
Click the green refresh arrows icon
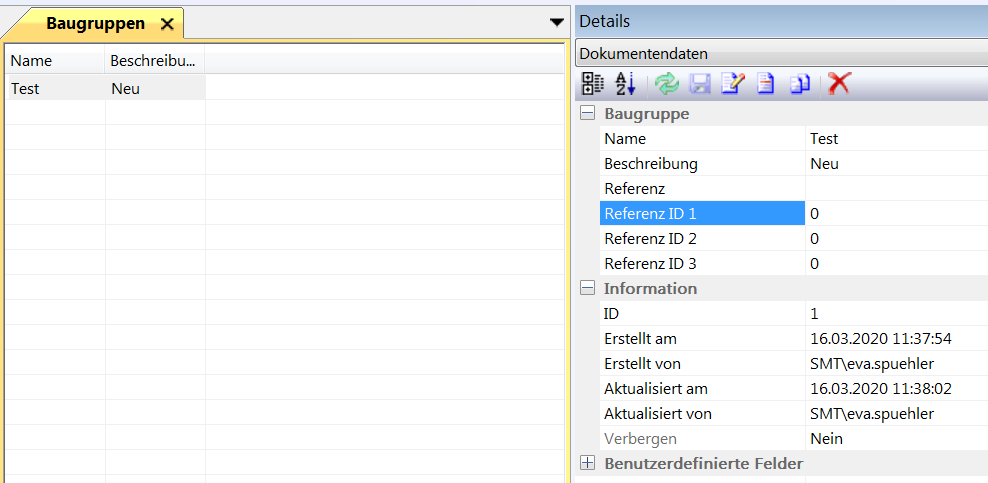click(666, 84)
